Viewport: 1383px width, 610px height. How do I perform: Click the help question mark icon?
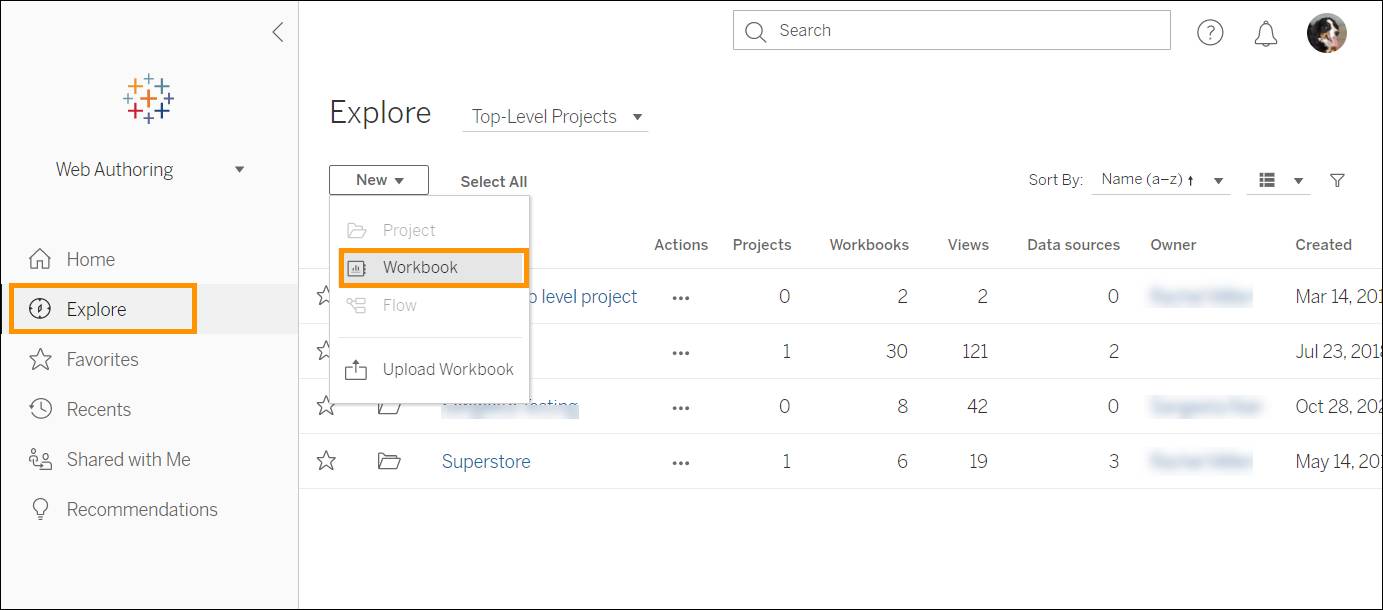tap(1210, 32)
